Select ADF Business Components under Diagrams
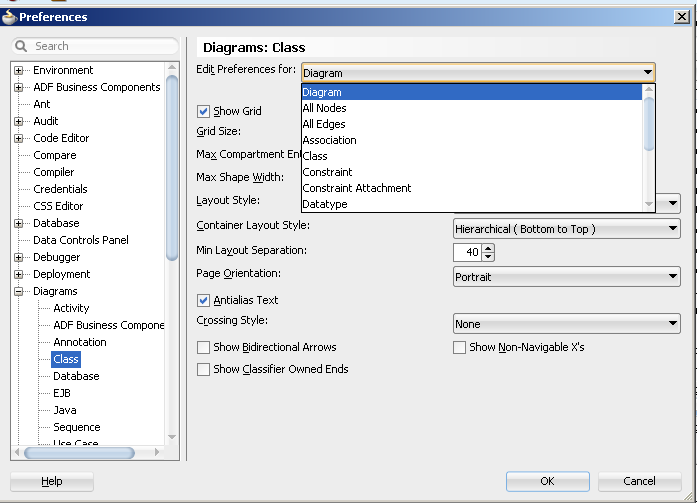Image resolution: width=697 pixels, height=503 pixels. coord(108,325)
